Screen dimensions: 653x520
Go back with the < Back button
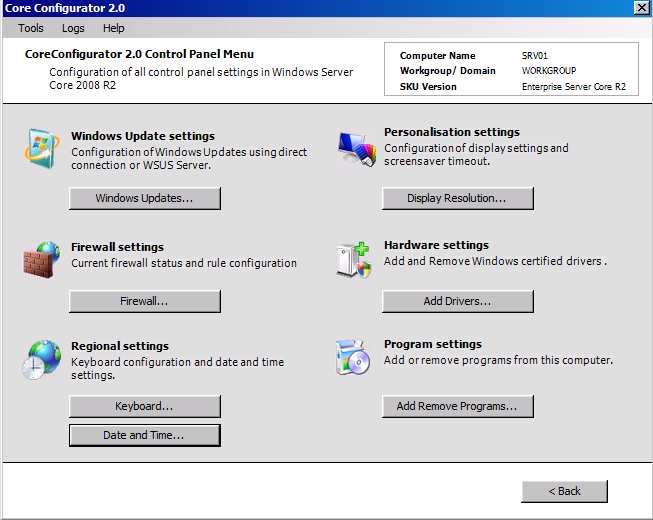tap(564, 491)
